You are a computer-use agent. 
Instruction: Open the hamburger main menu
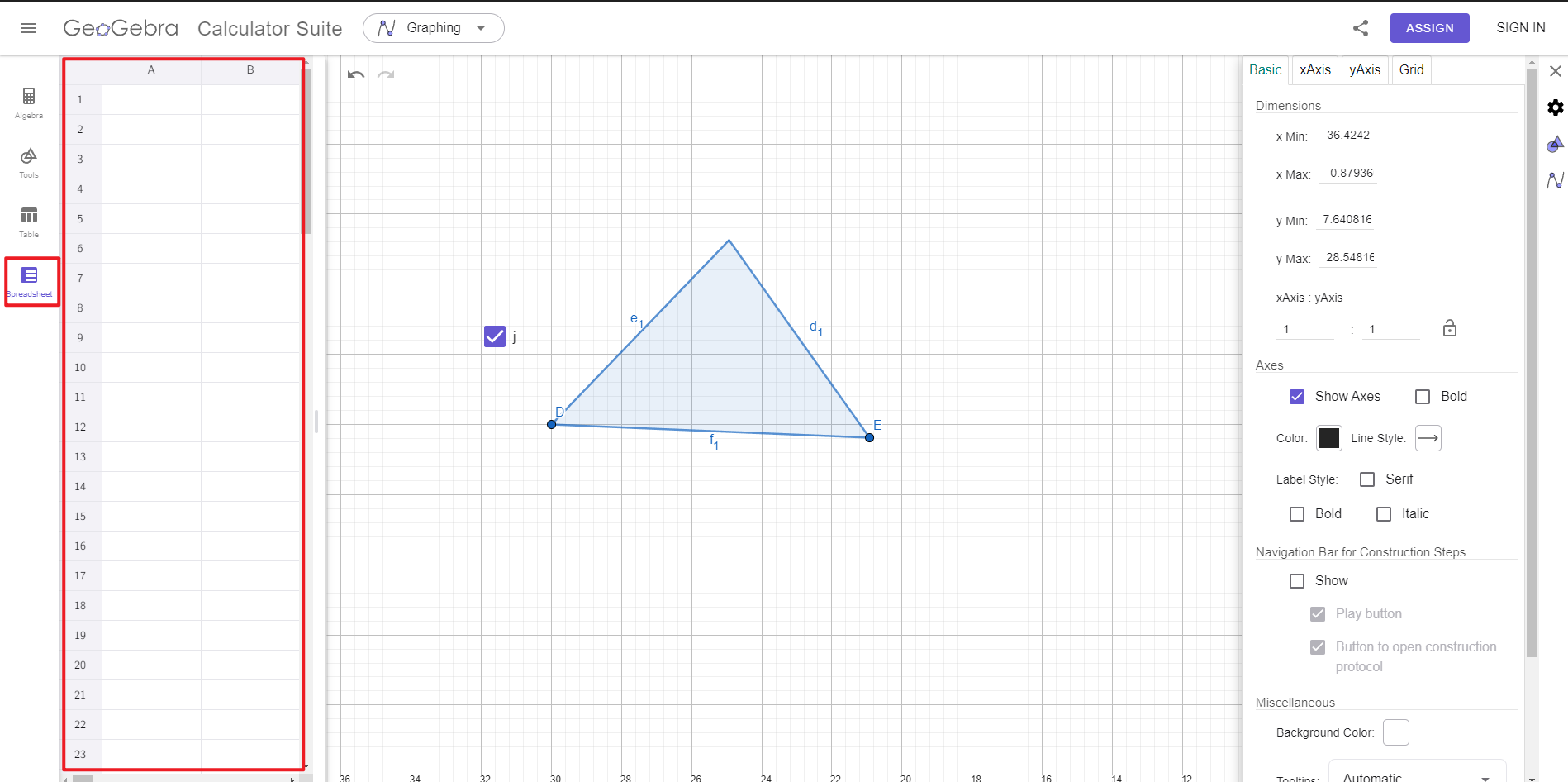pyautogui.click(x=29, y=28)
